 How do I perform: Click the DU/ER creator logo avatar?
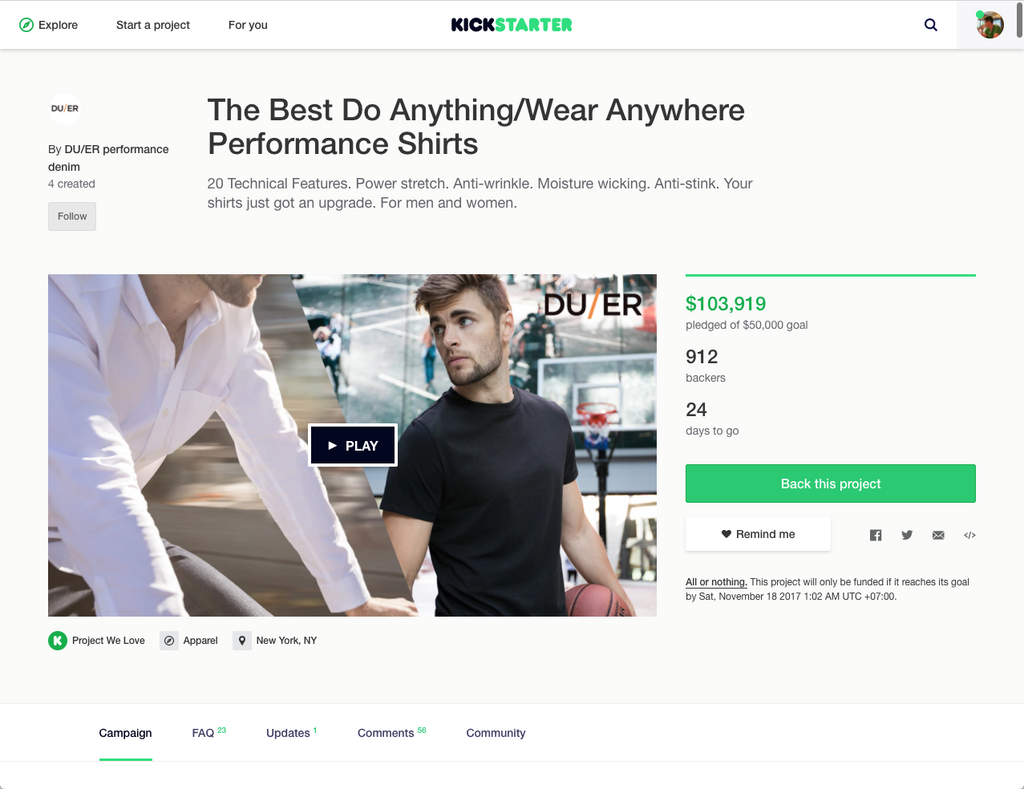click(65, 108)
